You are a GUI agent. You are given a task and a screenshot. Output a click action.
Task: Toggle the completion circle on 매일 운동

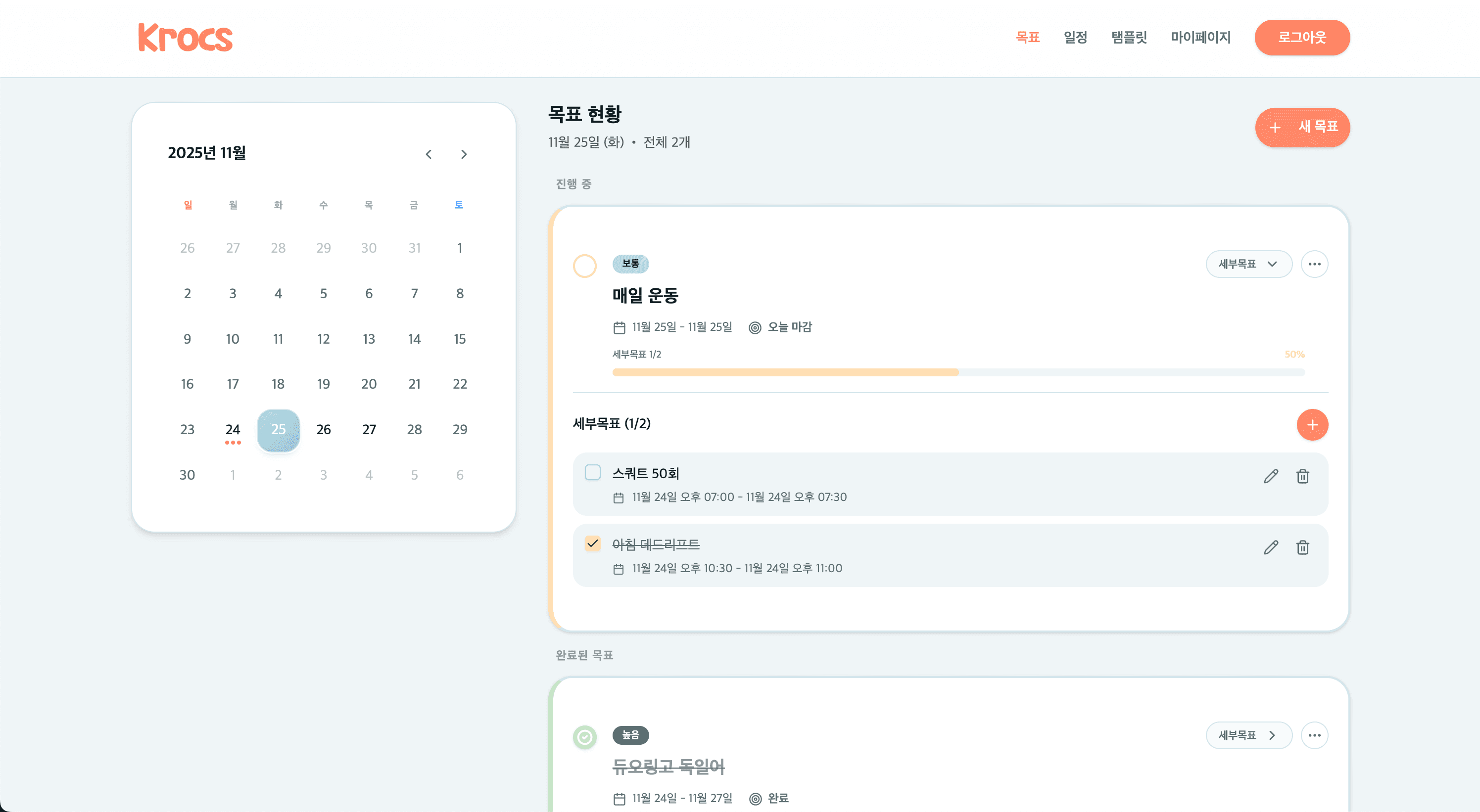coord(584,266)
